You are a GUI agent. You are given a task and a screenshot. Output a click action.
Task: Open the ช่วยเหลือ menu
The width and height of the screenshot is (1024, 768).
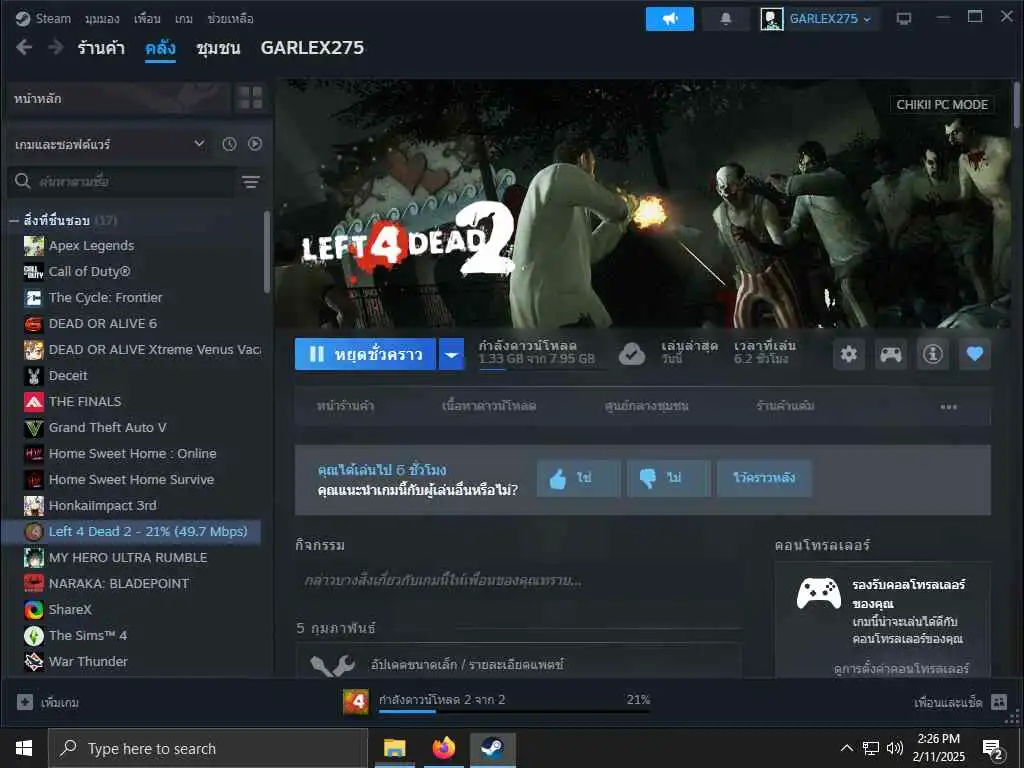[x=230, y=19]
